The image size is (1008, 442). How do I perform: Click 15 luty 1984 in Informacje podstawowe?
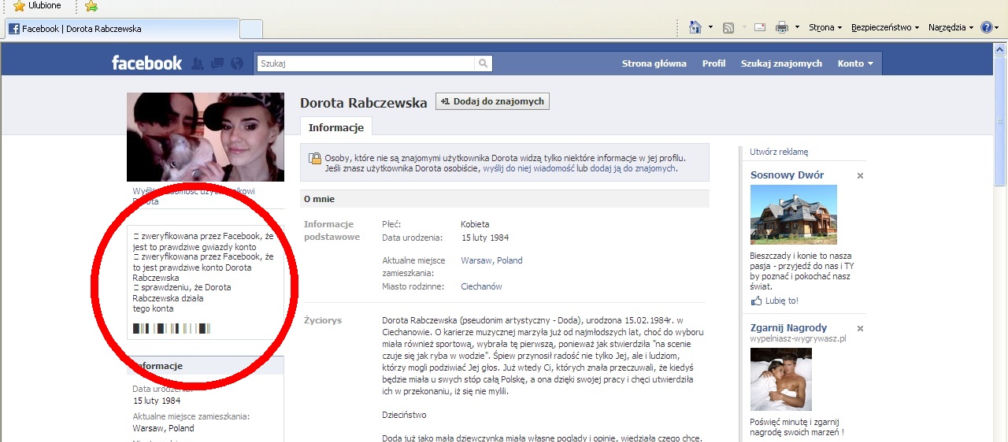pyautogui.click(x=485, y=238)
